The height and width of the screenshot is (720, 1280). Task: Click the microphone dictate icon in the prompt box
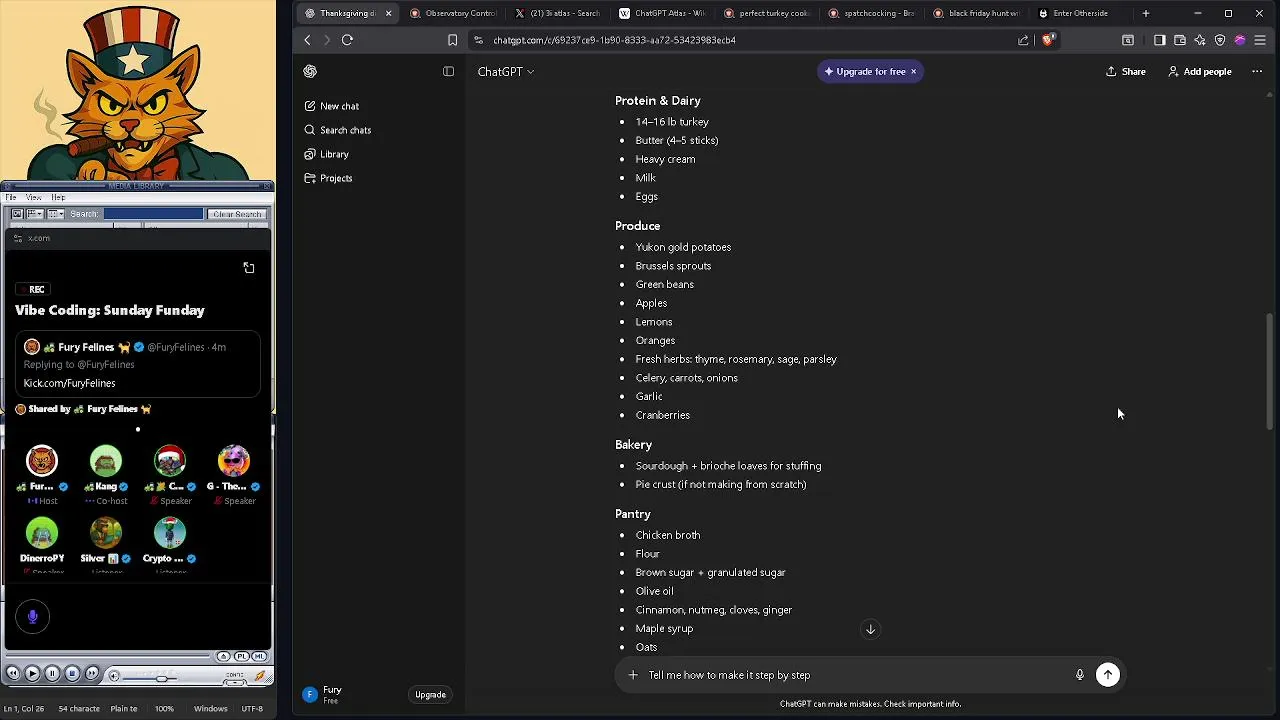point(1079,675)
